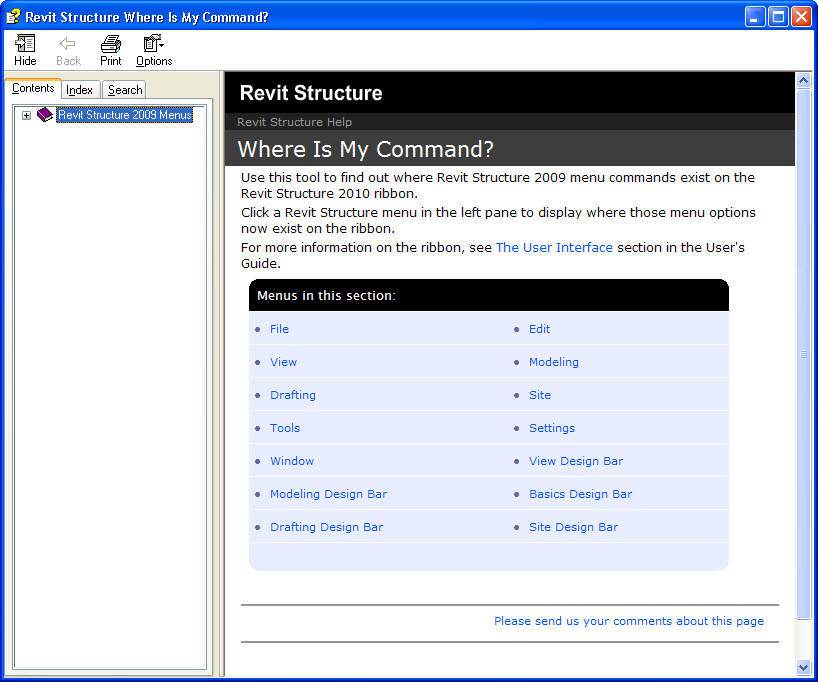Click the Where Is My Command? heading
The width and height of the screenshot is (818, 682).
click(365, 149)
